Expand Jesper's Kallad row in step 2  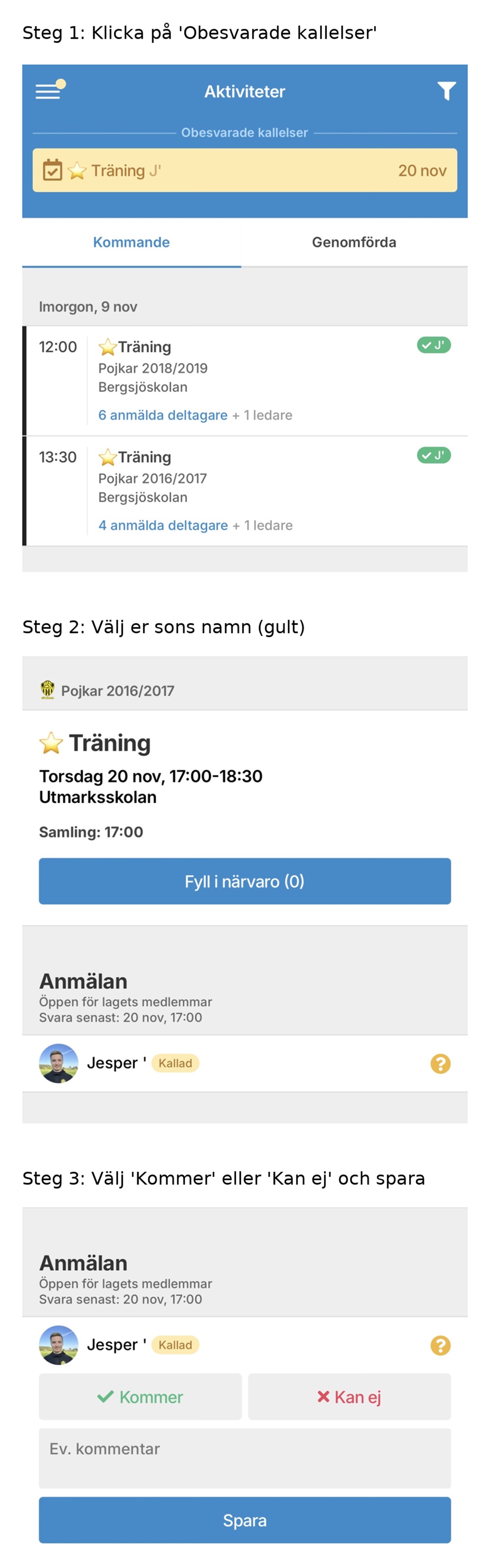click(244, 1064)
